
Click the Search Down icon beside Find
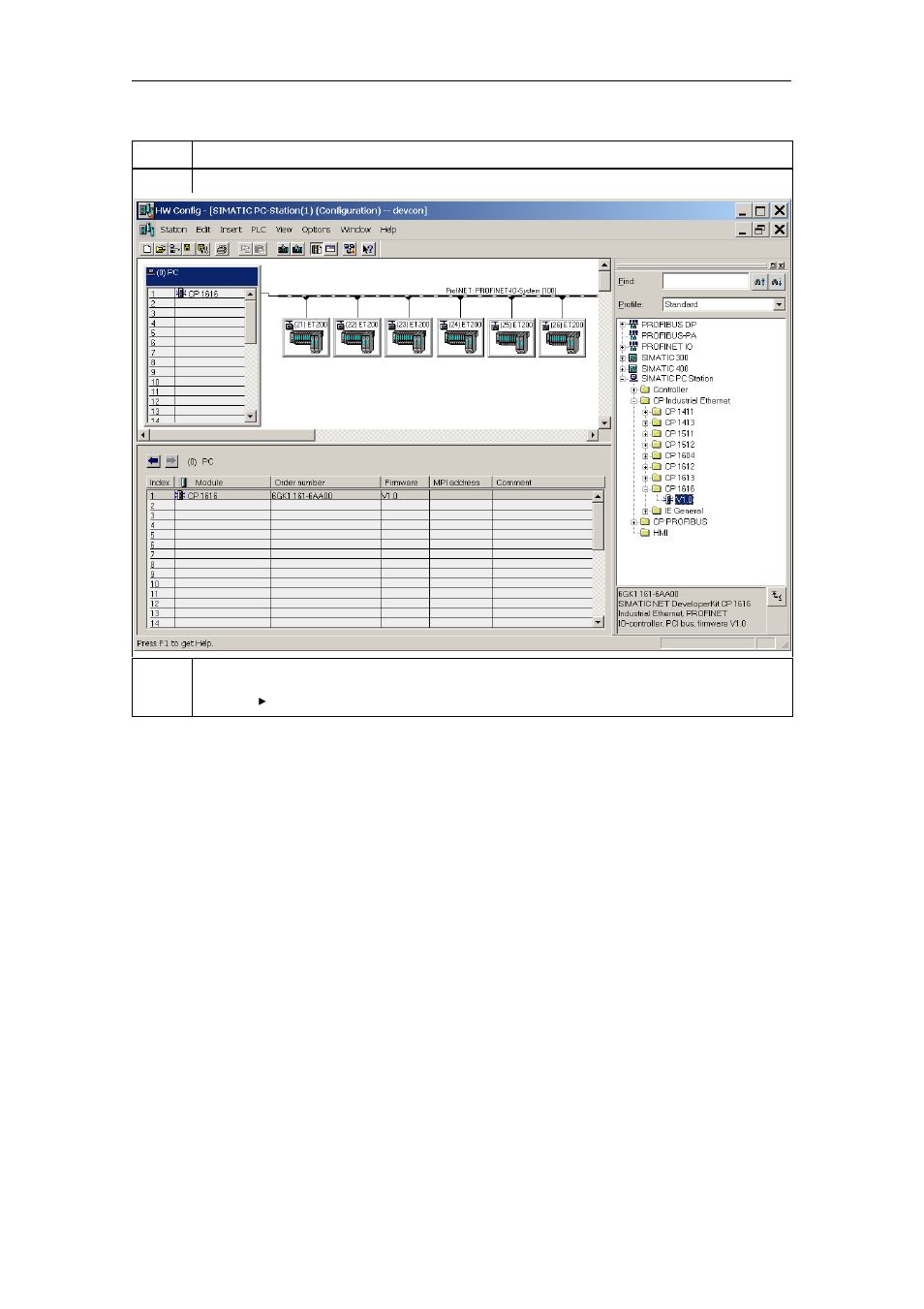777,282
